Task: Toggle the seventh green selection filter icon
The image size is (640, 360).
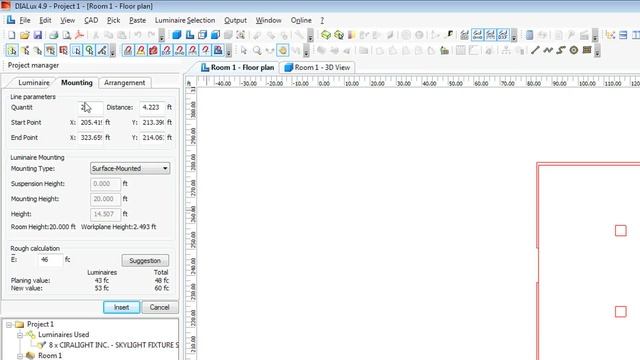Action: [89, 51]
